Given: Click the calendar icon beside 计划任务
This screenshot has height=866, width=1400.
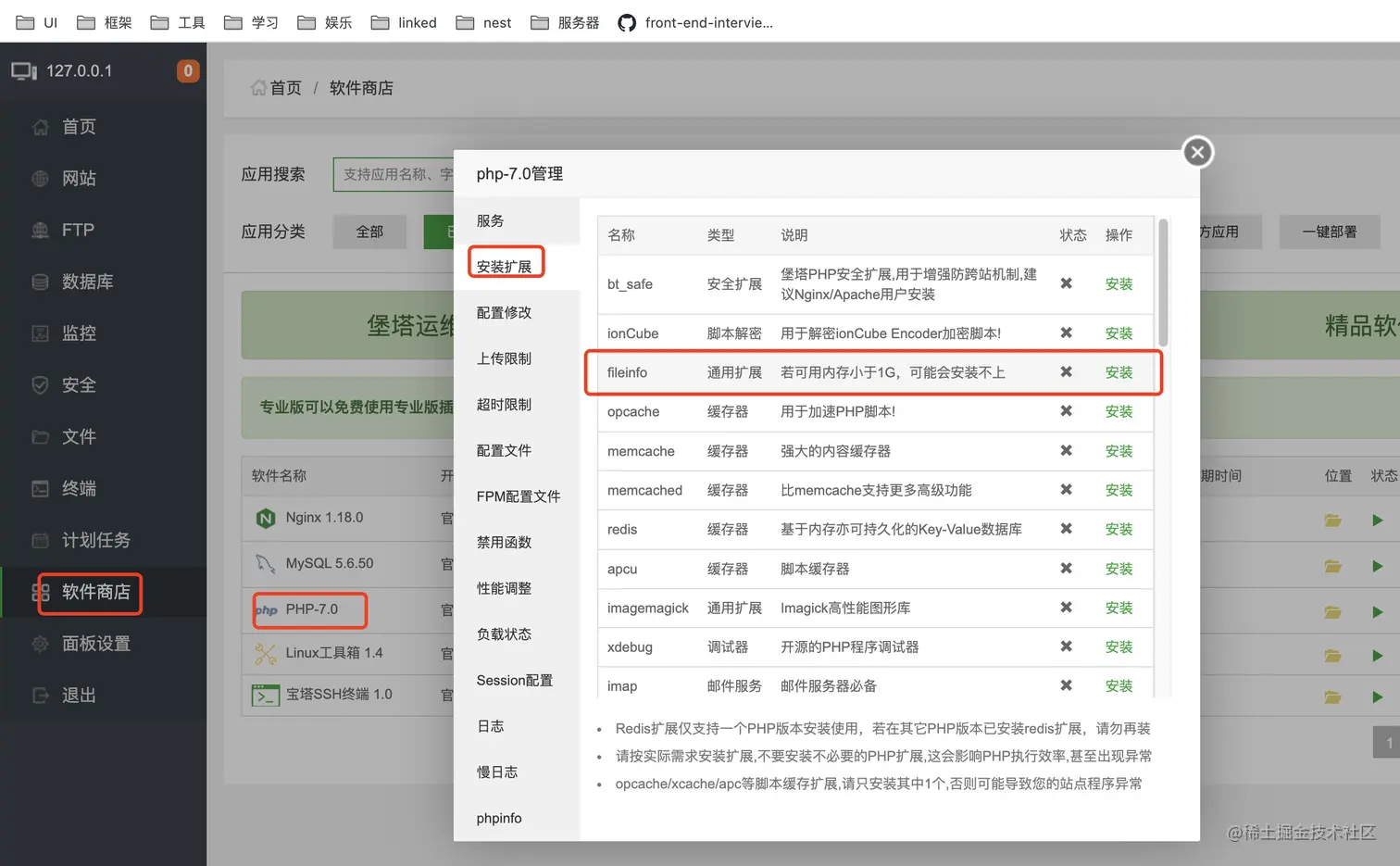Looking at the screenshot, I should (x=40, y=540).
